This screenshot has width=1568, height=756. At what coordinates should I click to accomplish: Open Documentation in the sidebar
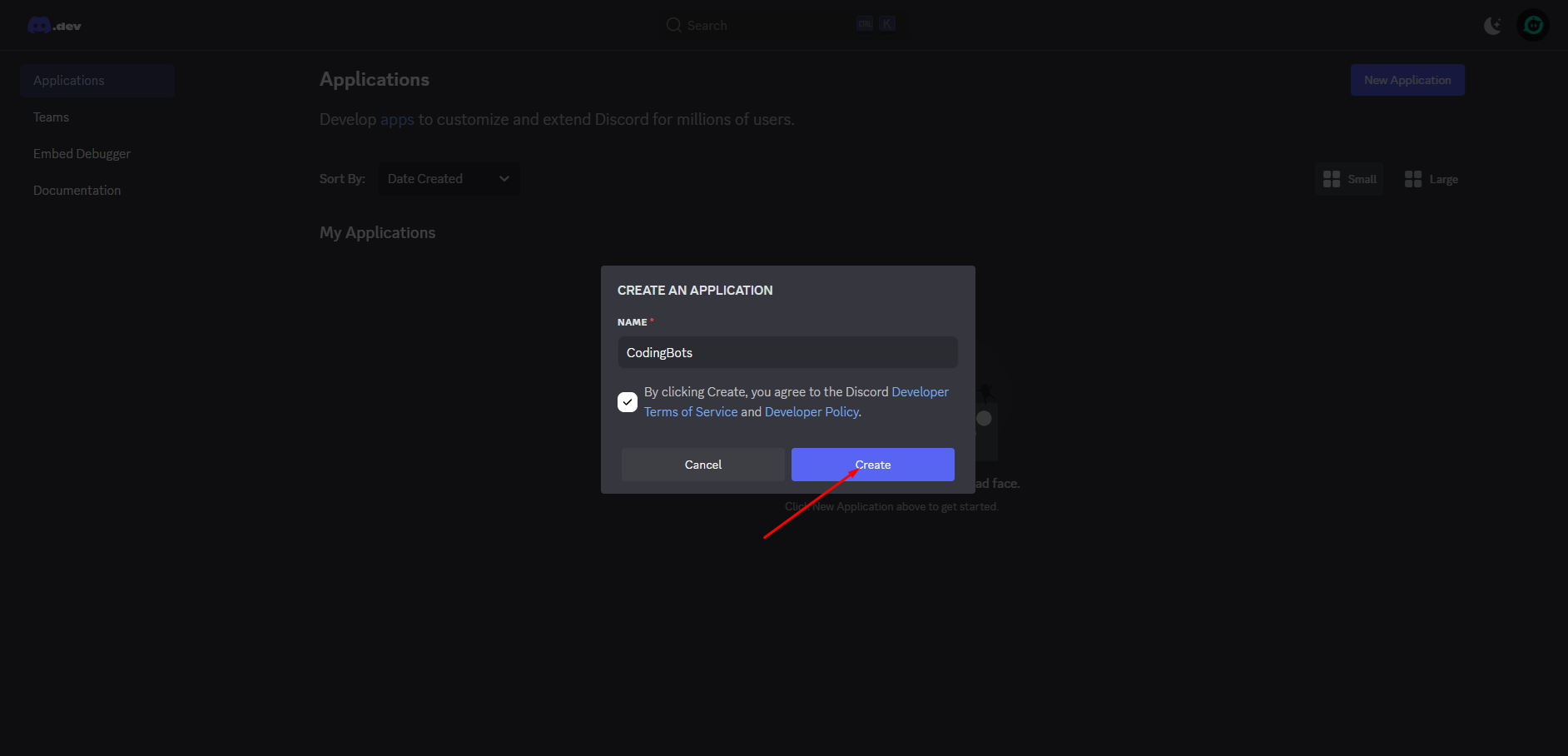77,191
